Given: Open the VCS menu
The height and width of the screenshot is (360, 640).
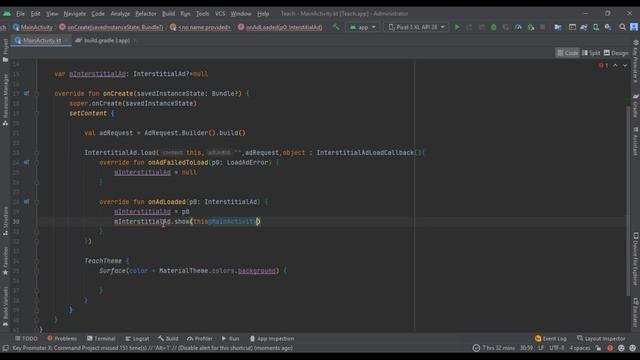Looking at the screenshot, I should point(220,13).
